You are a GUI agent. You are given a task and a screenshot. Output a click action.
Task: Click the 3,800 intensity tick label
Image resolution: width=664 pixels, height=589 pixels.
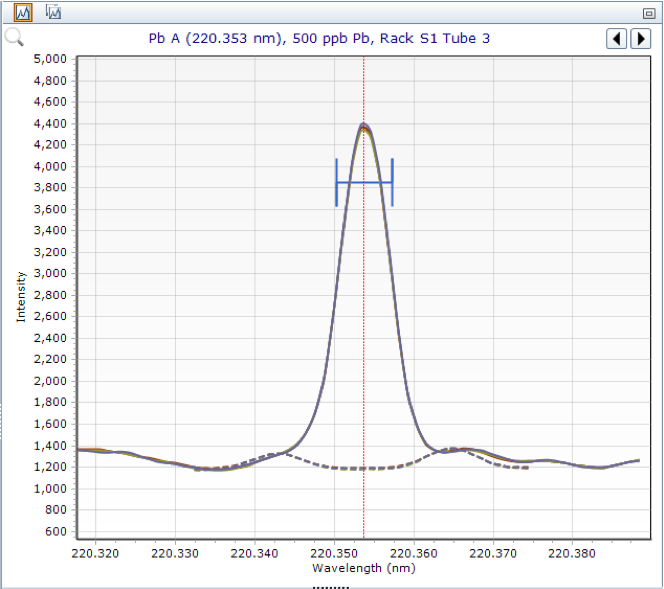tap(50, 188)
